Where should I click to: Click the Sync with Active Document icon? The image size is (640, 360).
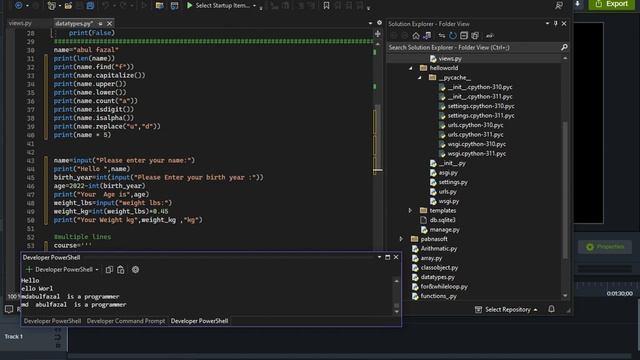[x=441, y=36]
